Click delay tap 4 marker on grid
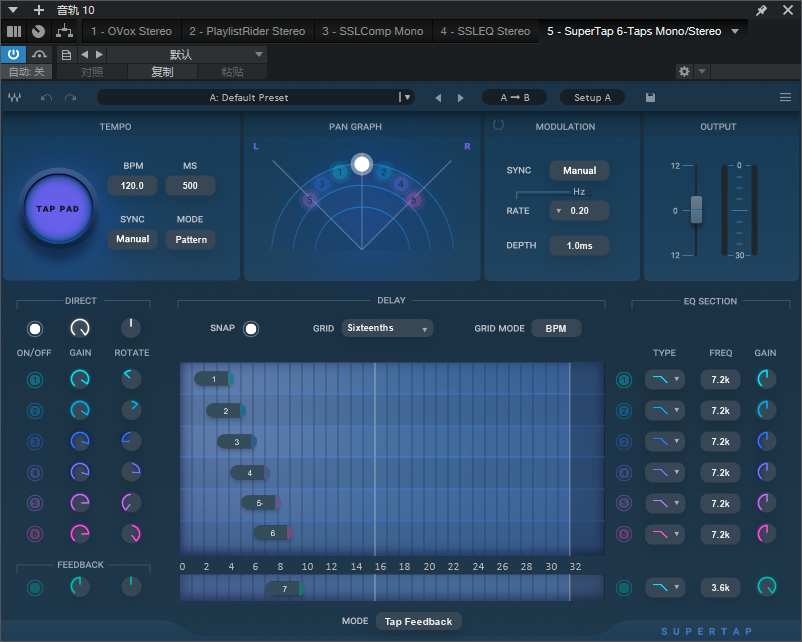The image size is (802, 642). [x=250, y=473]
